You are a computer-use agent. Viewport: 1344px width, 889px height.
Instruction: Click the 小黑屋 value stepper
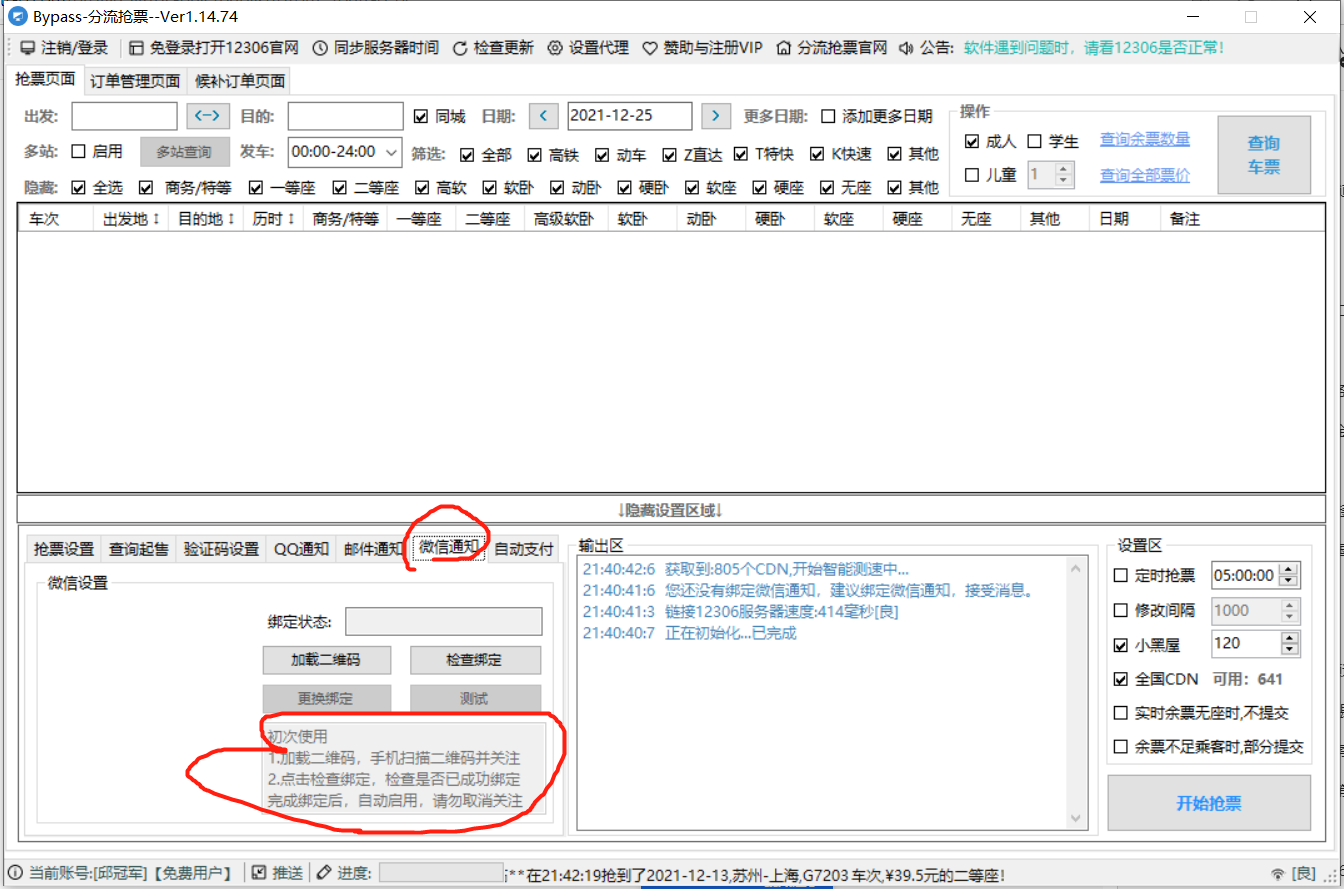point(1289,642)
